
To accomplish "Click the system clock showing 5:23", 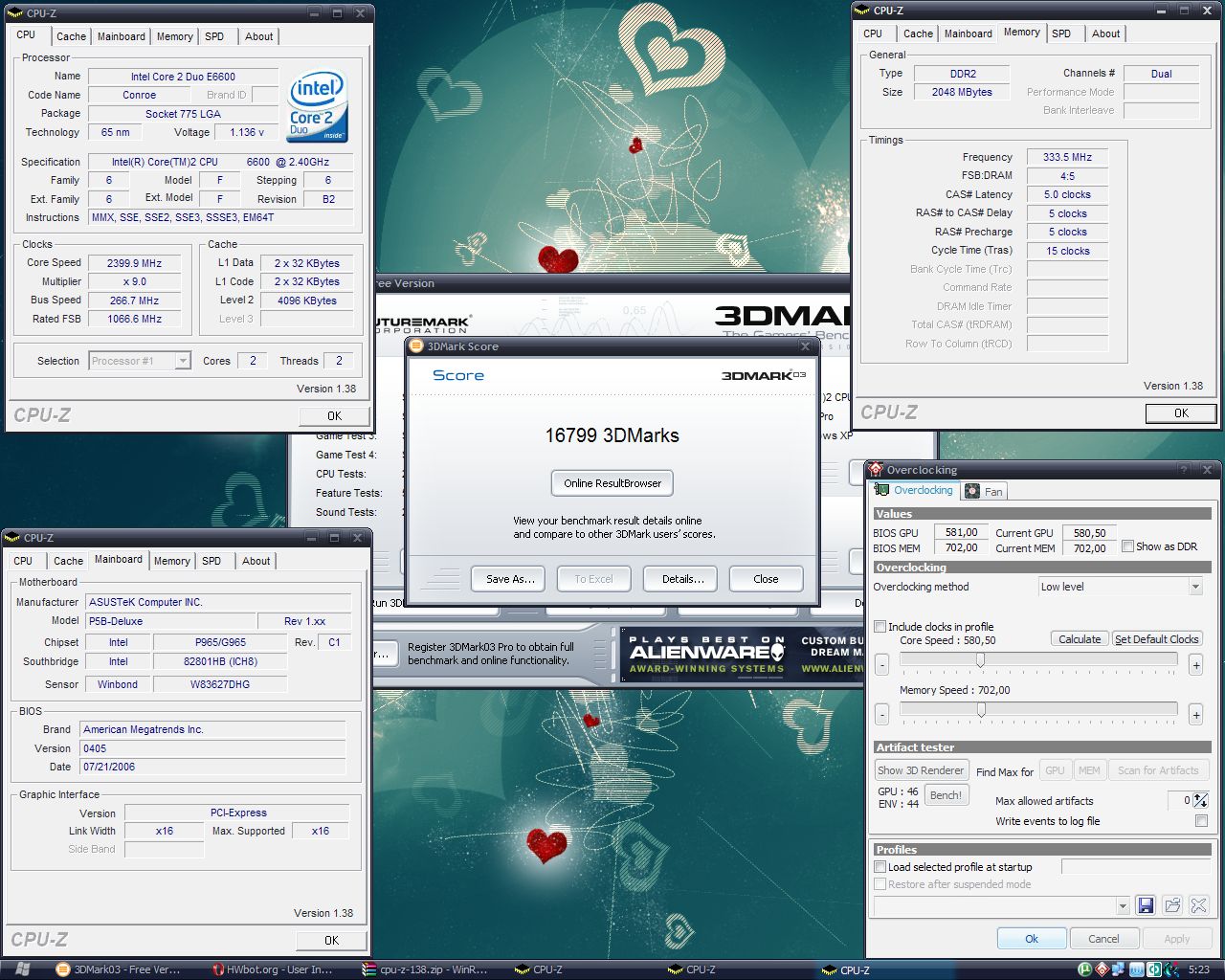I will 1198,969.
